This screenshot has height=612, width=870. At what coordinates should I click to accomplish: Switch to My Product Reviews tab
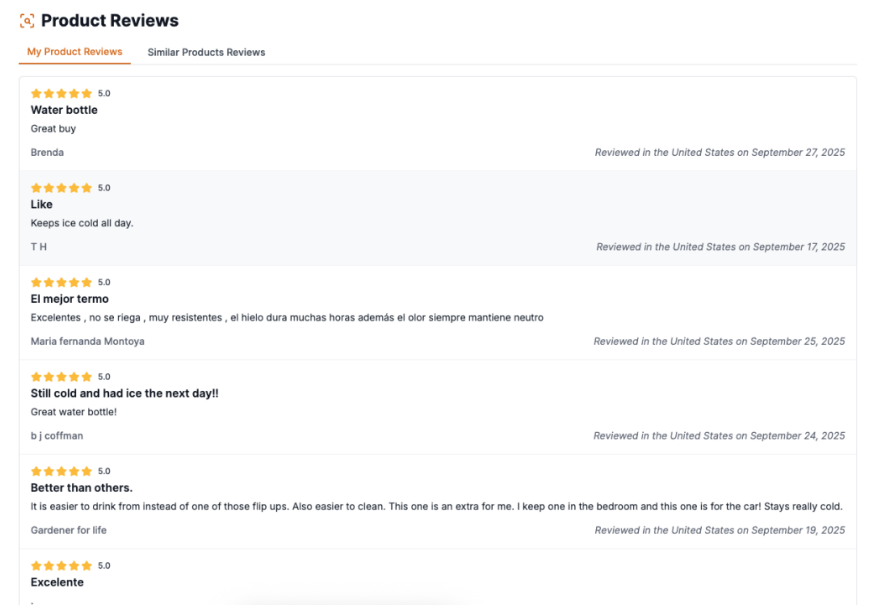point(75,52)
